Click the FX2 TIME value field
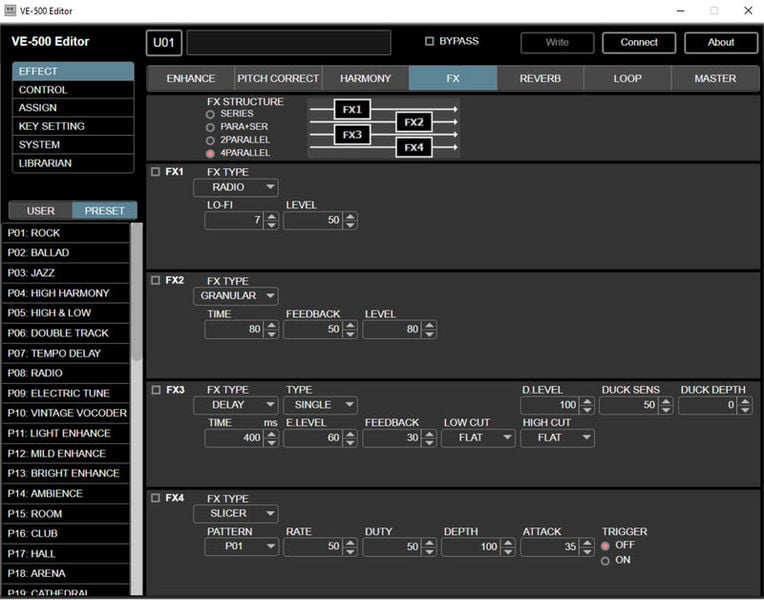Viewport: 764px width, 600px height. tap(235, 329)
